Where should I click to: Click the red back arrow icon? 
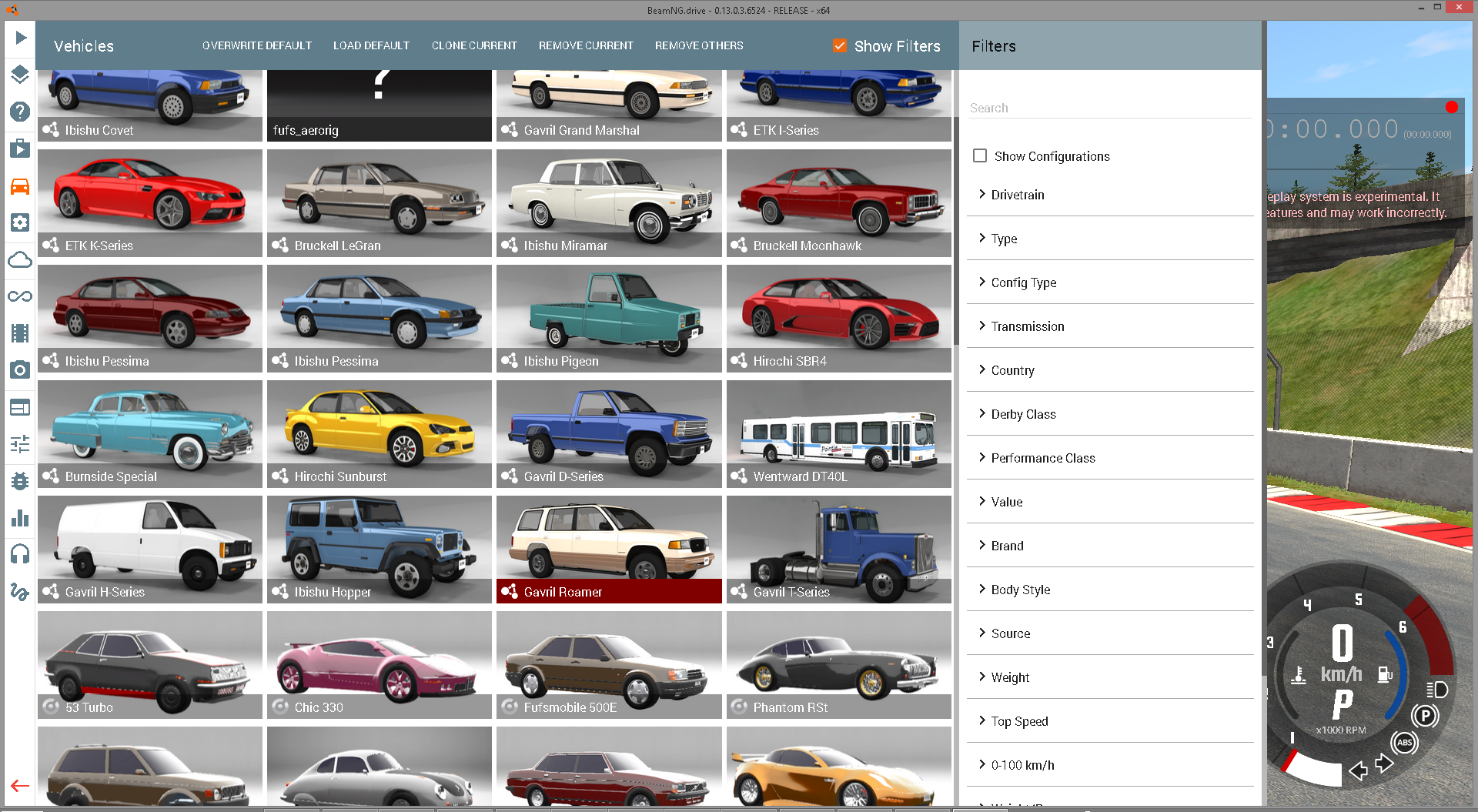pyautogui.click(x=20, y=786)
